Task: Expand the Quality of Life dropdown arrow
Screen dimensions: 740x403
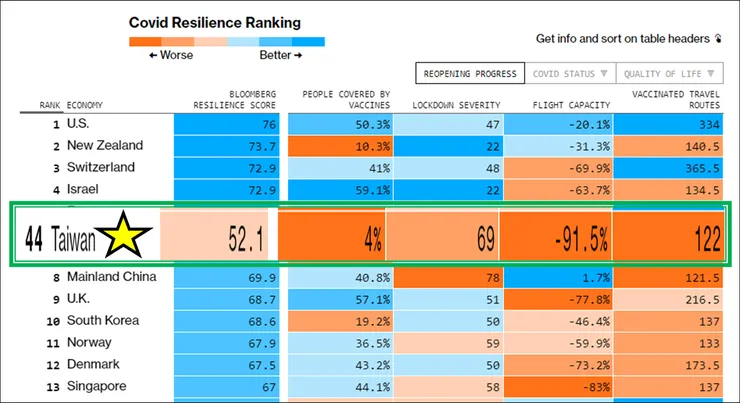Action: 710,74
